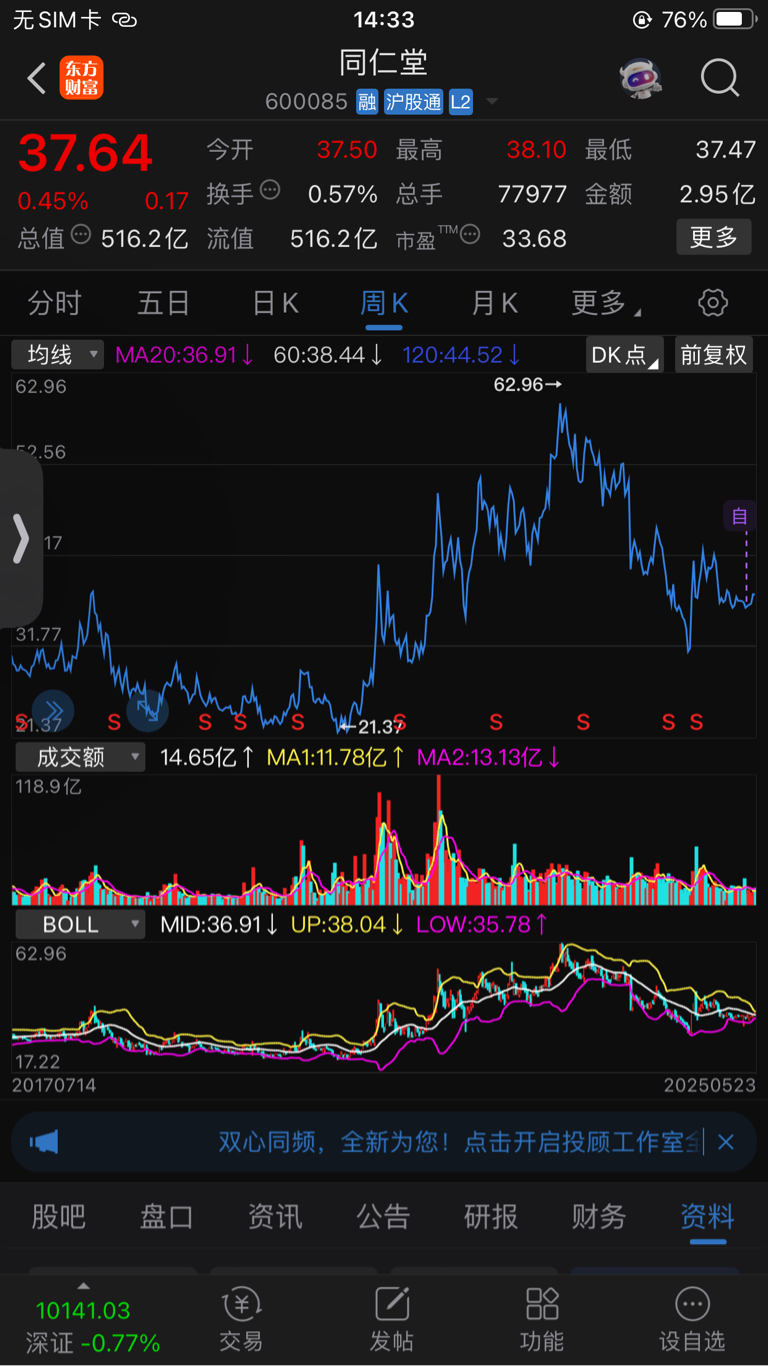The image size is (768, 1366).
Task: Tap the diagonal expand chart icon
Action: pos(147,710)
